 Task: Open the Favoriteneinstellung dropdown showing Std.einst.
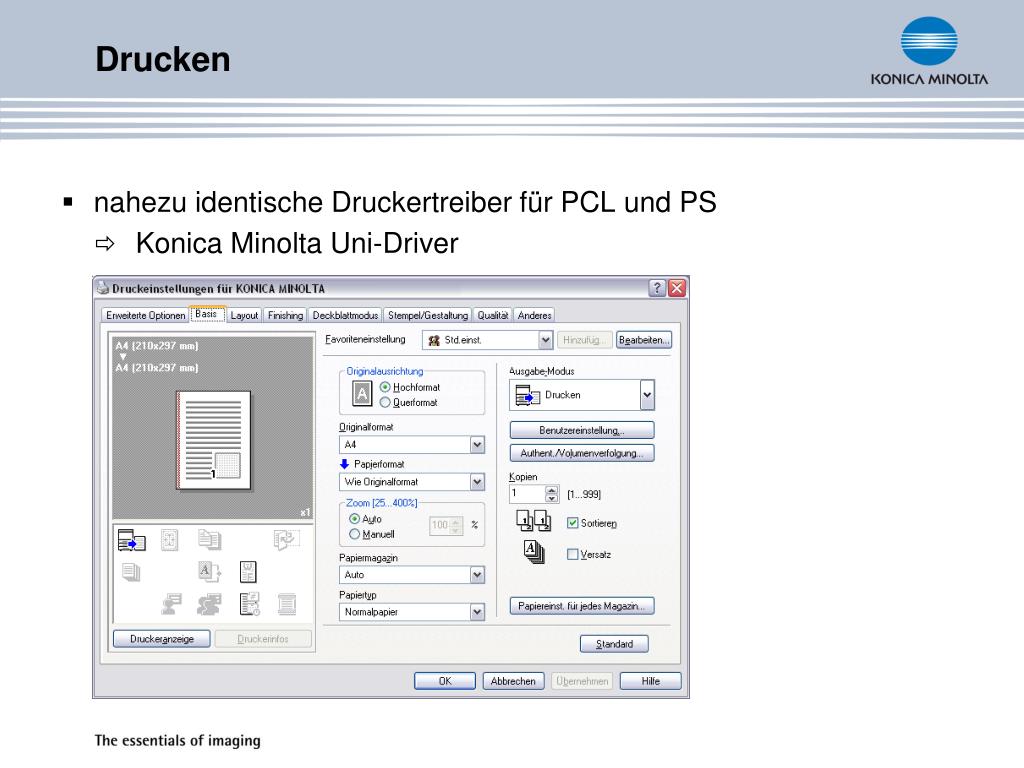pos(488,340)
